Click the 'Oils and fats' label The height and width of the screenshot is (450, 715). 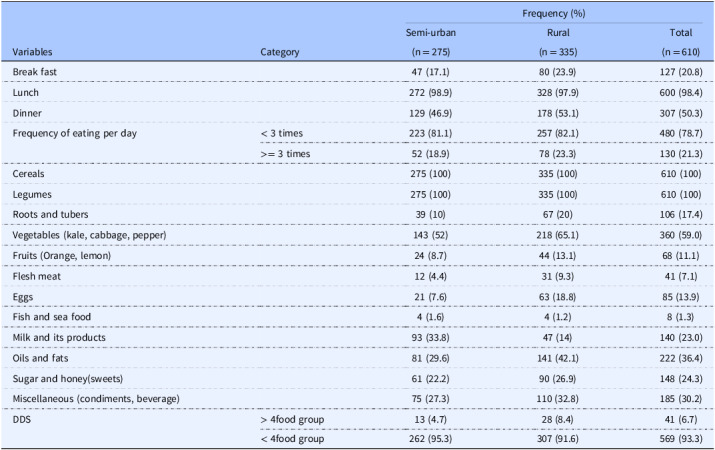point(40,358)
